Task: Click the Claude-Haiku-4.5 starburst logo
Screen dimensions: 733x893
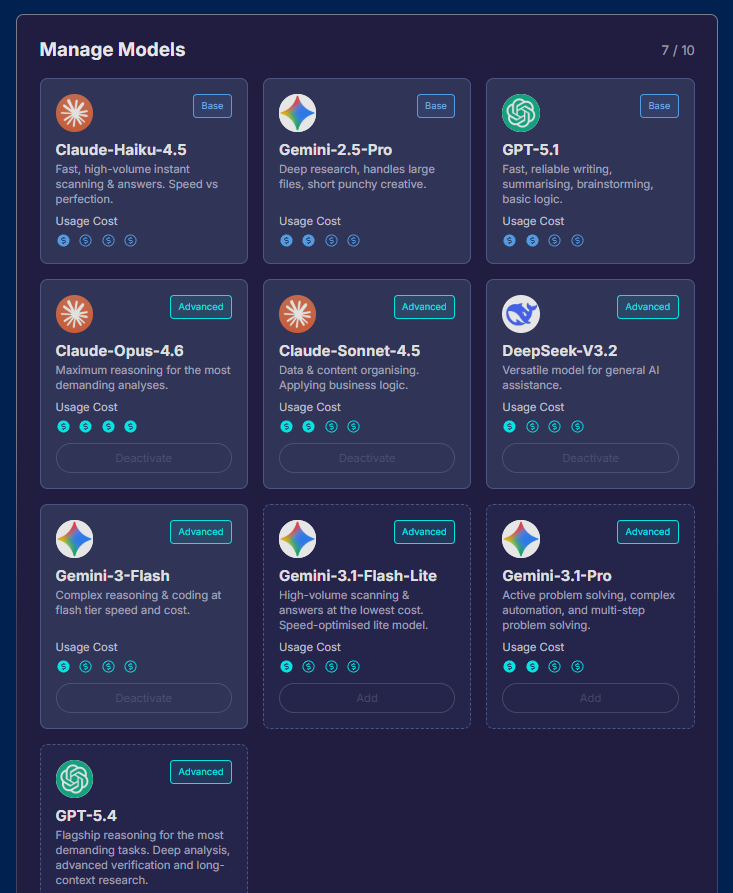Action: pos(75,113)
